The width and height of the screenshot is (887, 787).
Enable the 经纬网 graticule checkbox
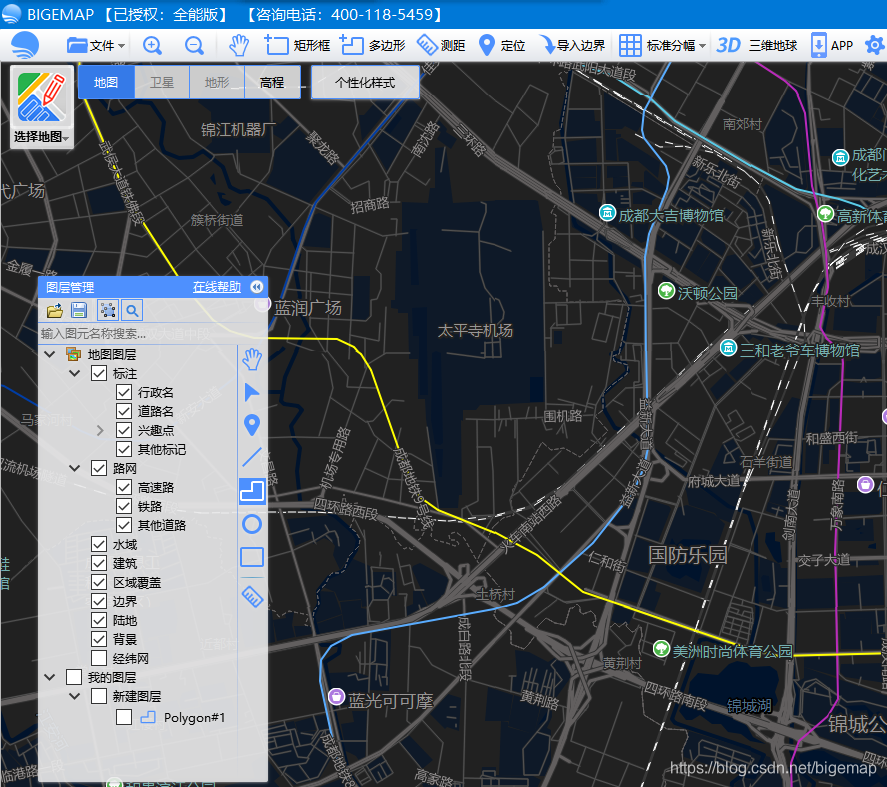(x=99, y=658)
